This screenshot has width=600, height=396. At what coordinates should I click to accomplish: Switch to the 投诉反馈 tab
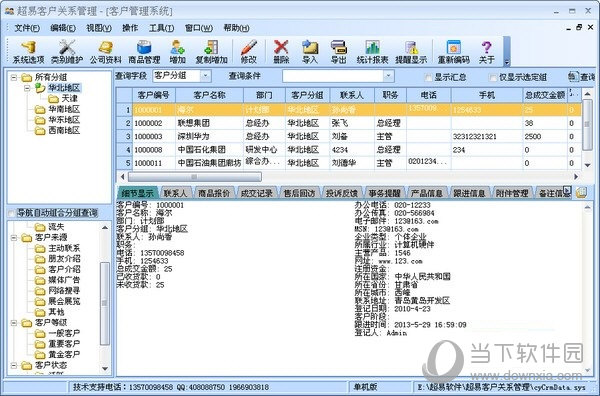[342, 193]
